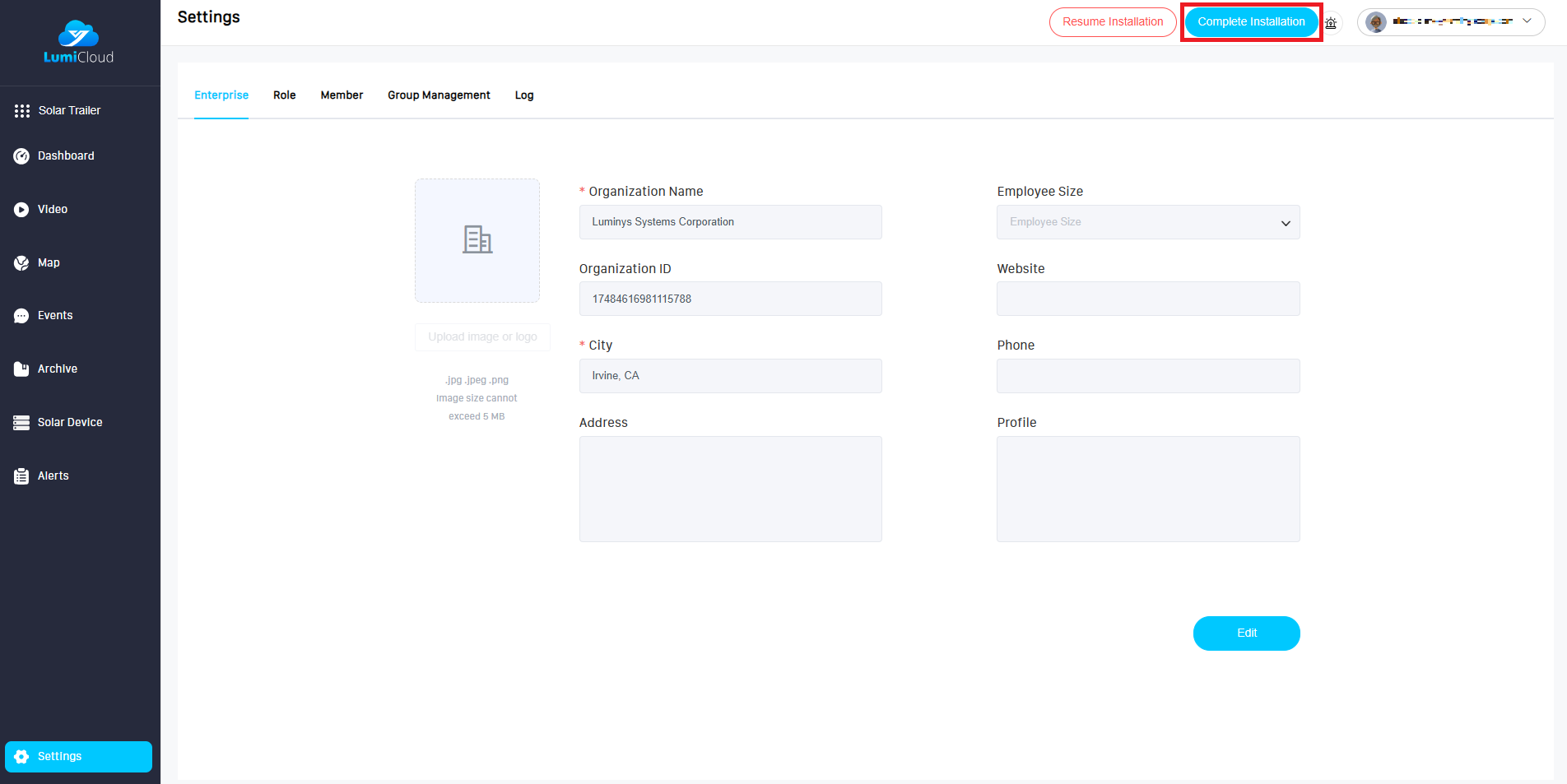Click the Edit button
Viewport: 1567px width, 784px height.
[x=1246, y=633]
